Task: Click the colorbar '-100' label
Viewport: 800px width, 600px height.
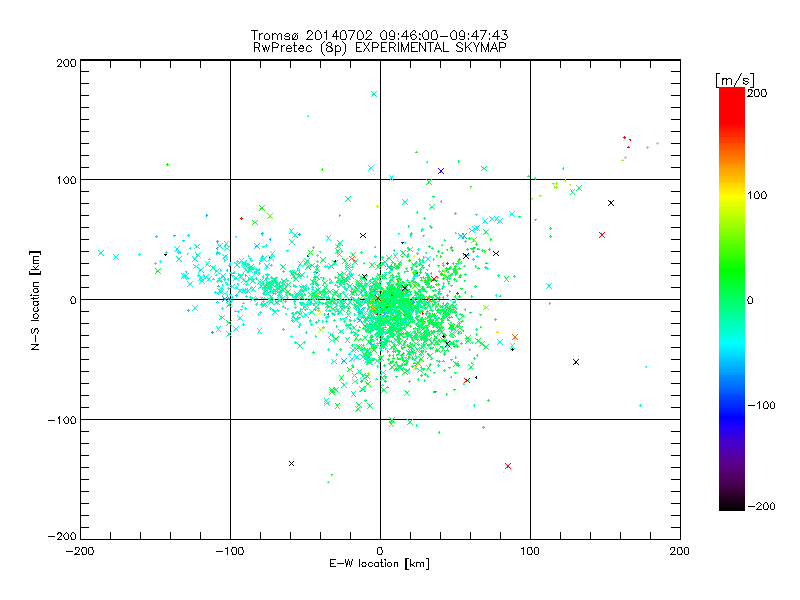Action: click(x=761, y=406)
